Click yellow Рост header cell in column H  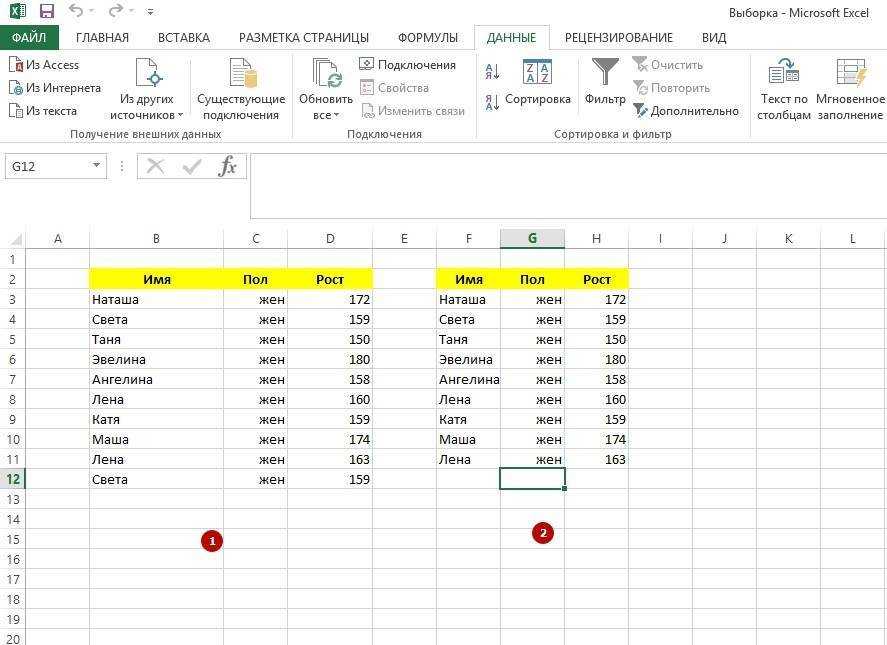(x=596, y=280)
